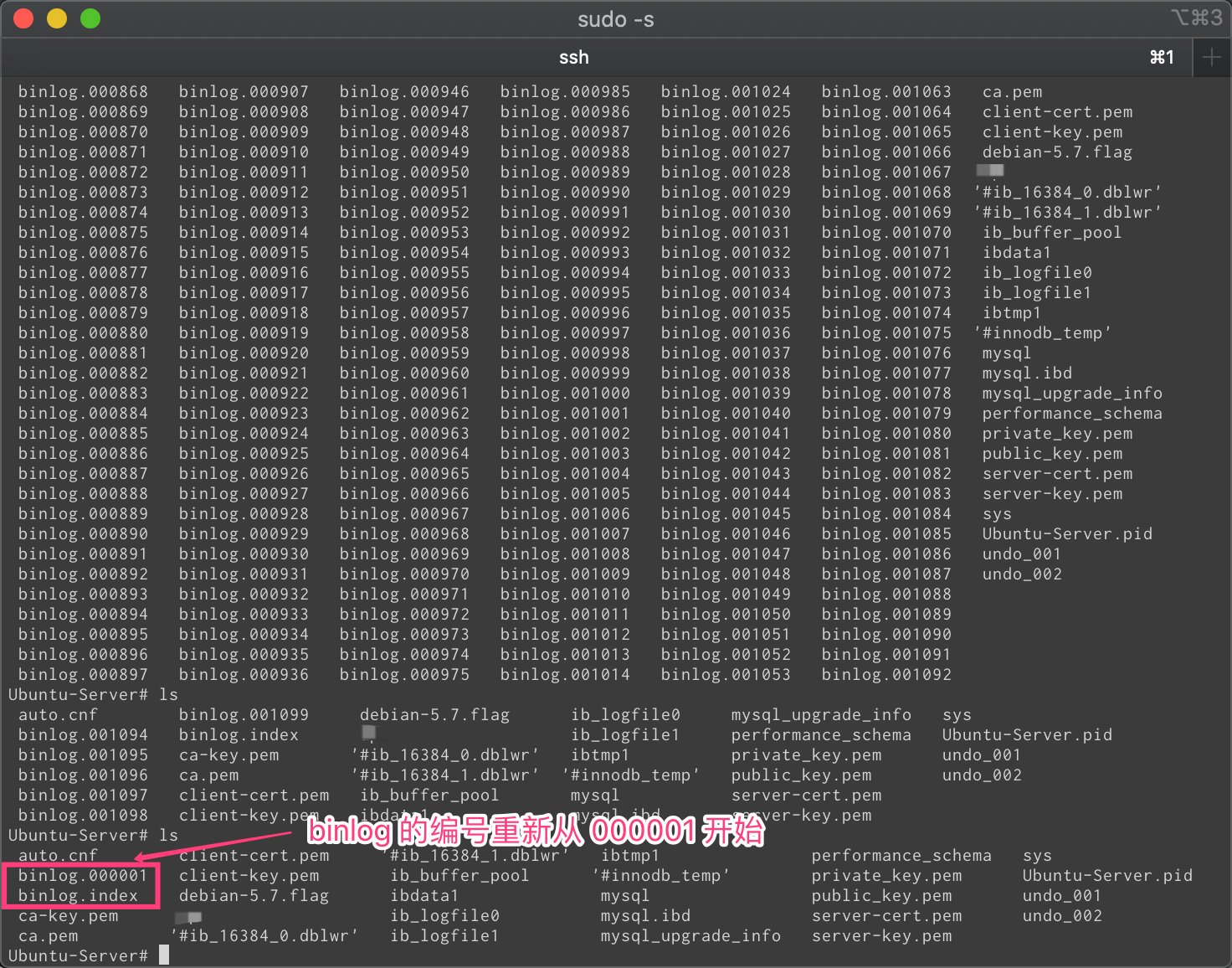Click the binlog.001085 entry
This screenshot has height=968, width=1232.
click(x=886, y=533)
